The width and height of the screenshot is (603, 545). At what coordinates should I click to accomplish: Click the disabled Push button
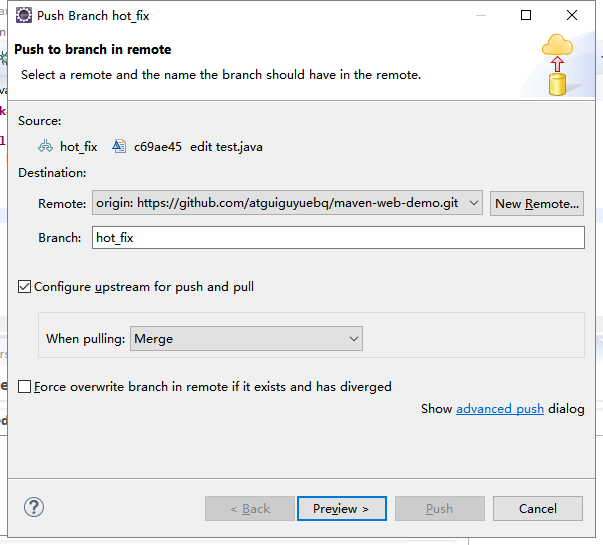coord(440,508)
